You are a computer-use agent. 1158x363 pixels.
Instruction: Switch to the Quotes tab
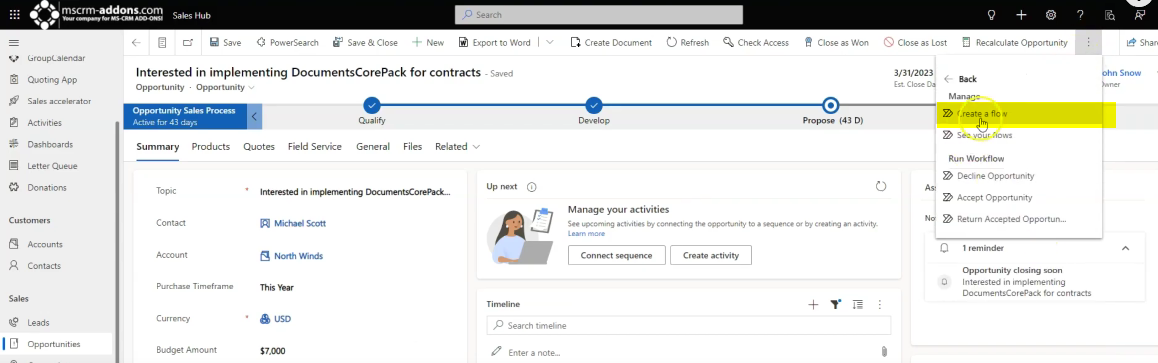[x=258, y=147]
